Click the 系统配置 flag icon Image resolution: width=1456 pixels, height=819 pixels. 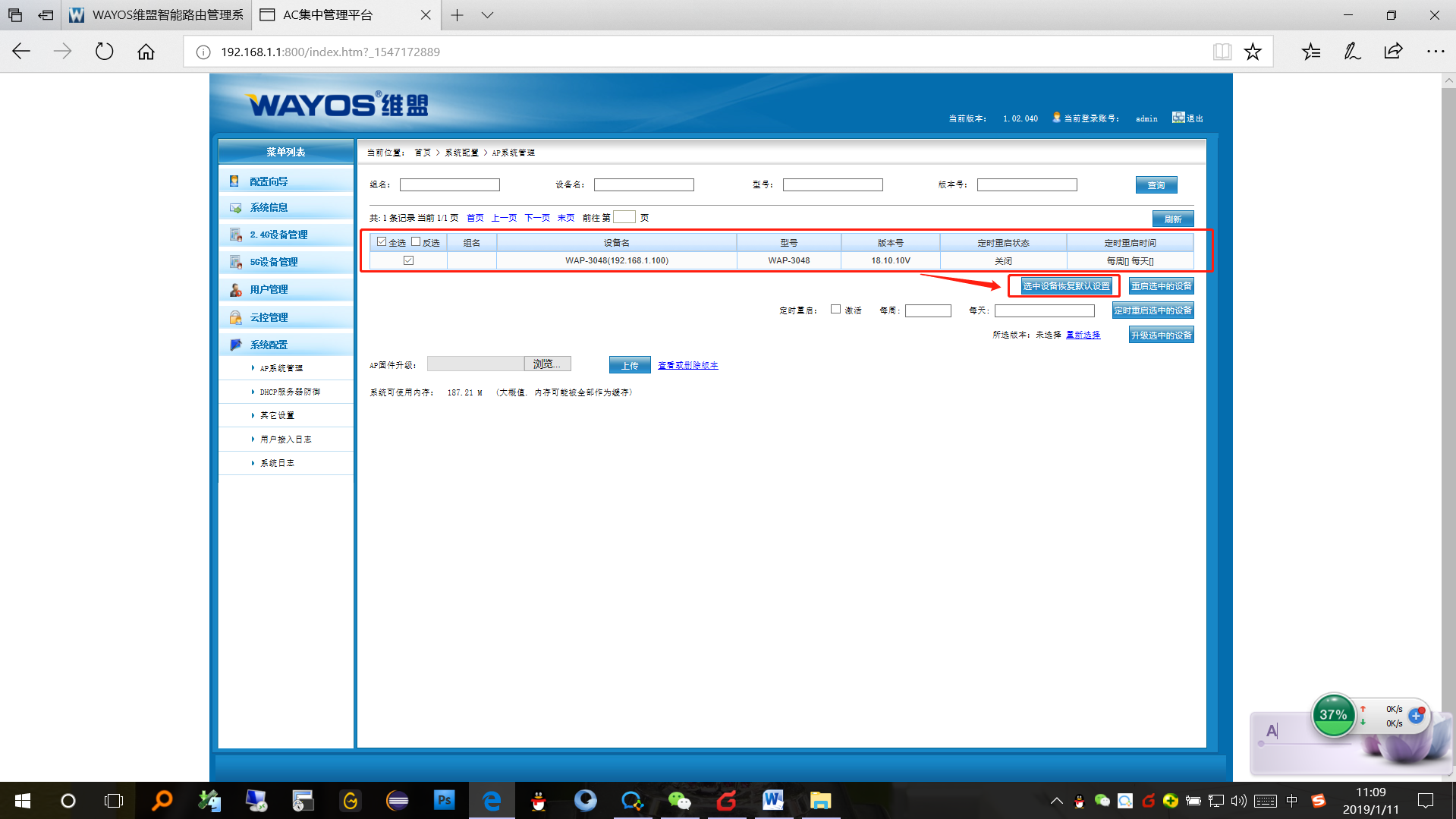(236, 345)
